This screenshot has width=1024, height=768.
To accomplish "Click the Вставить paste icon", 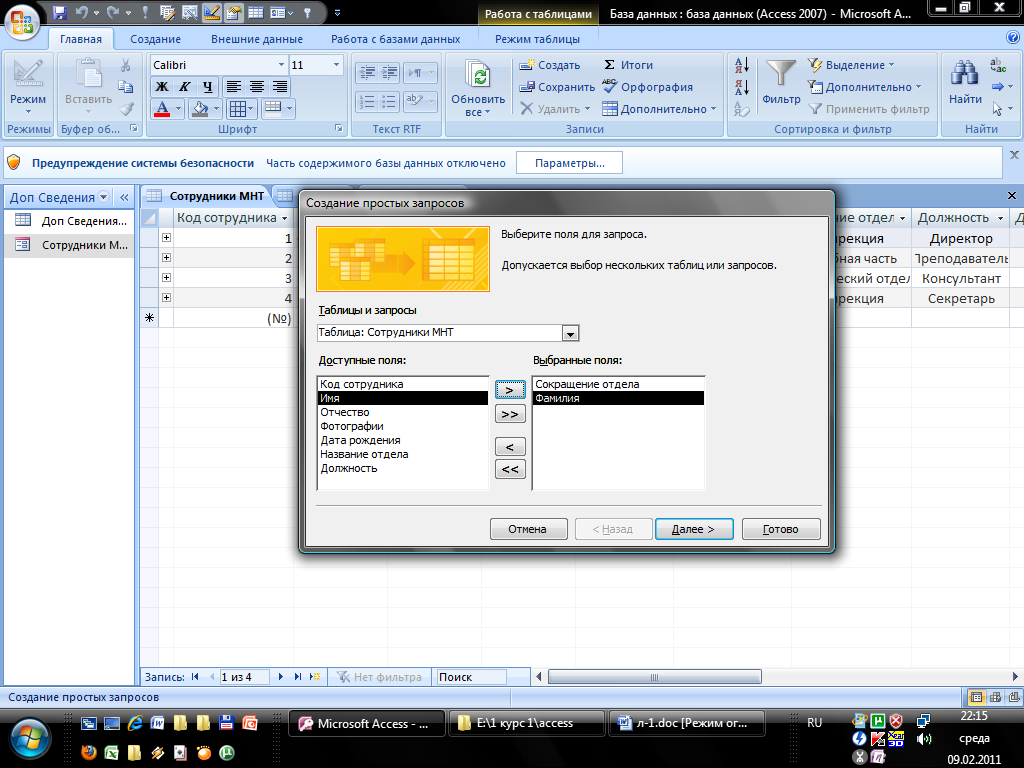I will coord(88,73).
